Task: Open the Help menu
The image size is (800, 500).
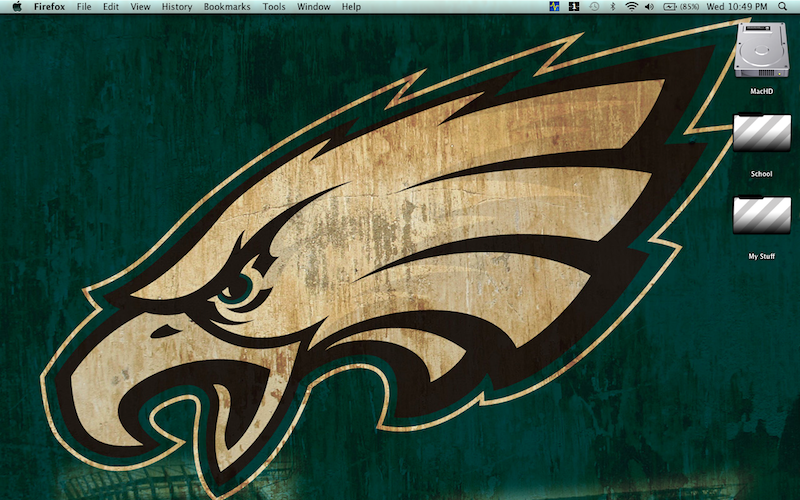Action: tap(352, 7)
